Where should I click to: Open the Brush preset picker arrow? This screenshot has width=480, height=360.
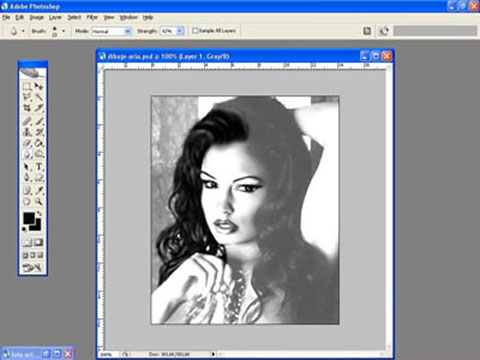tap(63, 31)
